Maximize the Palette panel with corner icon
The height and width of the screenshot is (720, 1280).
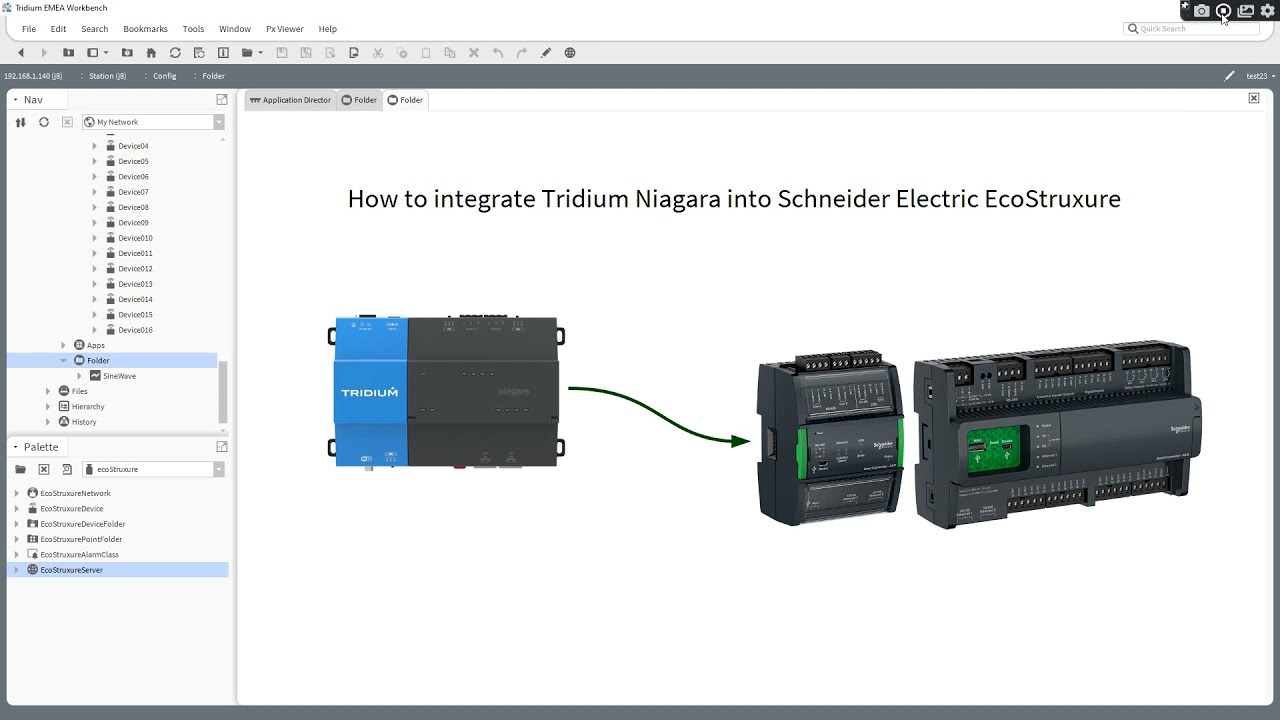222,447
